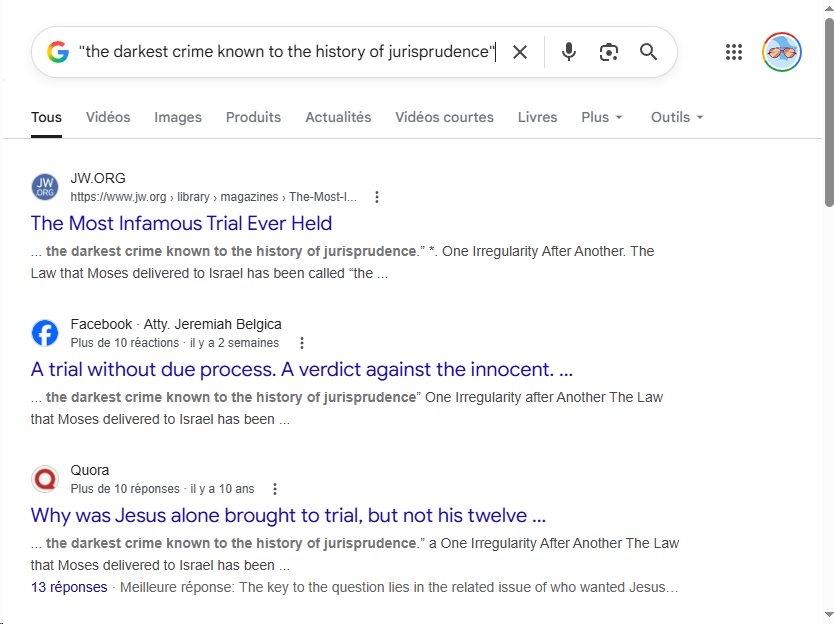834x624 pixels.
Task: Click the 13 réponses link
Action: click(x=69, y=587)
